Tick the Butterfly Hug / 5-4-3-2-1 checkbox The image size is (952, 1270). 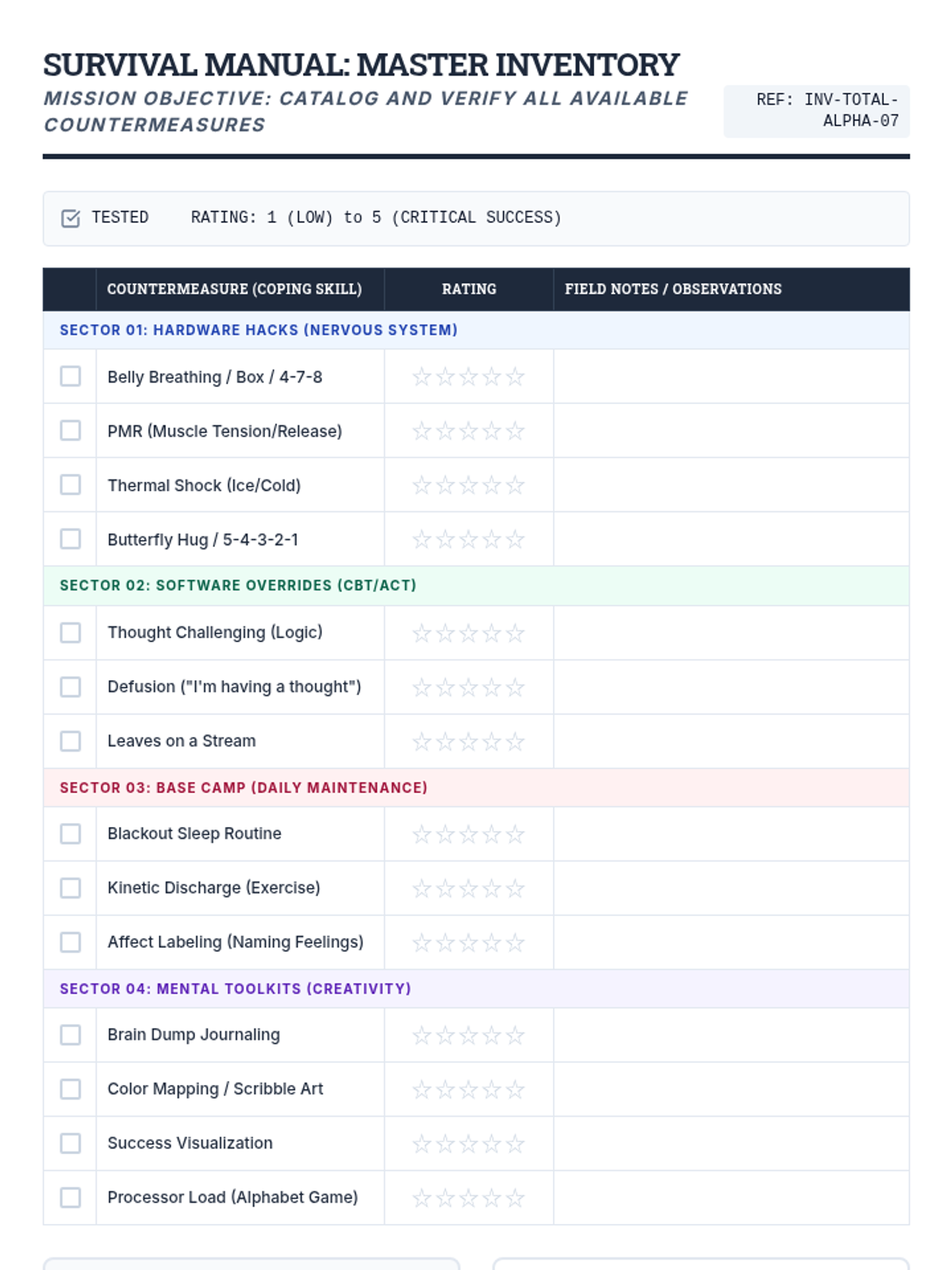point(71,539)
